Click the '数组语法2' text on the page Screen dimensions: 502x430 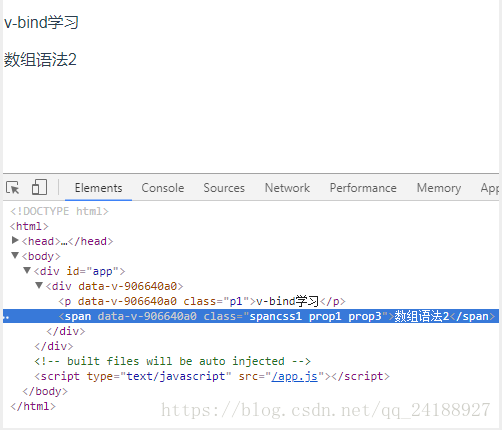click(40, 60)
